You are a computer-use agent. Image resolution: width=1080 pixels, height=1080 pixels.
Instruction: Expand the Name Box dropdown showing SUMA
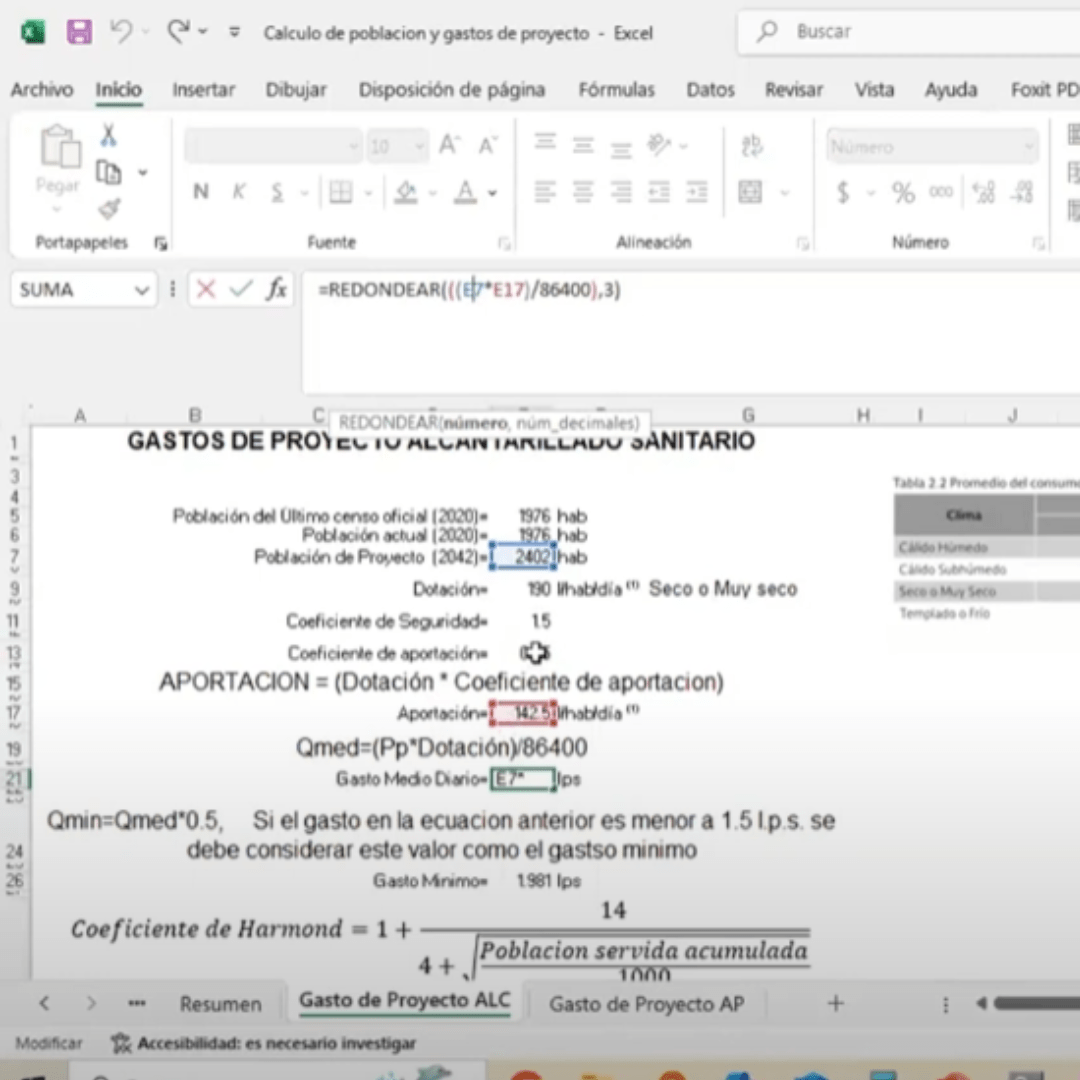pyautogui.click(x=140, y=290)
